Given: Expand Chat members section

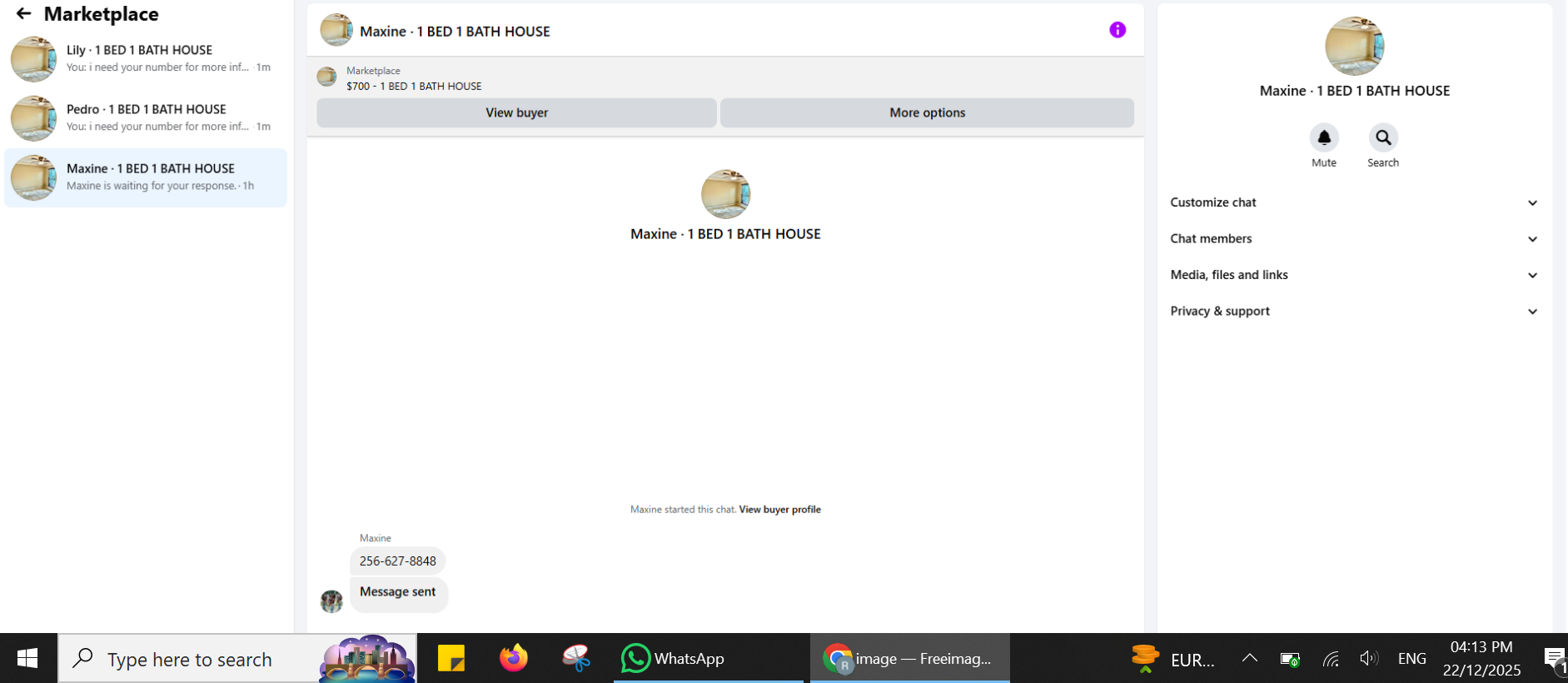Looking at the screenshot, I should tap(1354, 239).
